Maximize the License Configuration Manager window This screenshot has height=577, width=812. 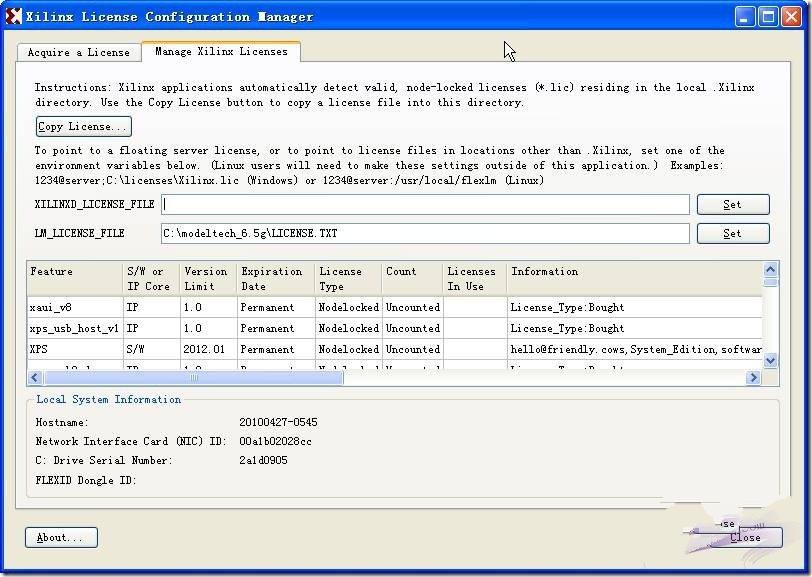[x=768, y=17]
